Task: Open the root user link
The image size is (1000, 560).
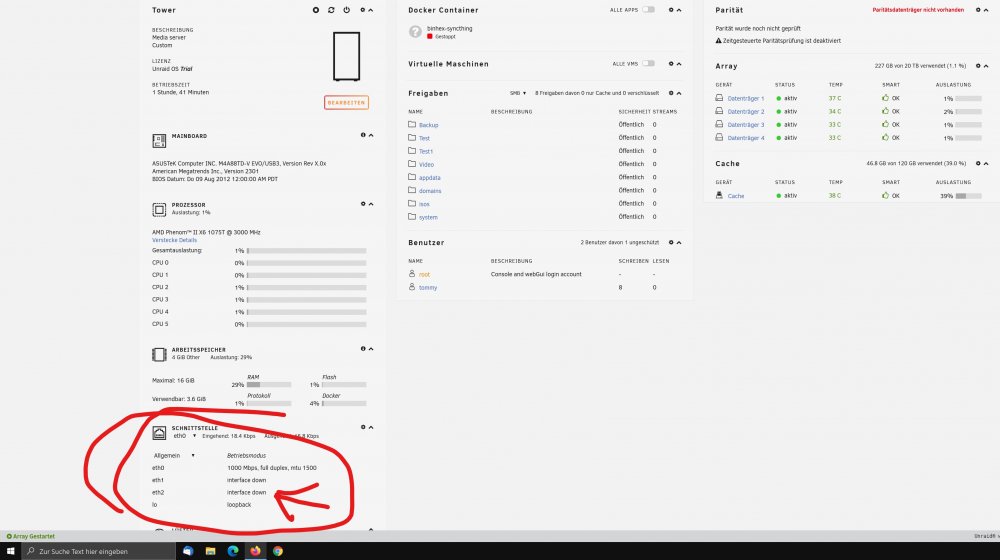Action: (424, 274)
